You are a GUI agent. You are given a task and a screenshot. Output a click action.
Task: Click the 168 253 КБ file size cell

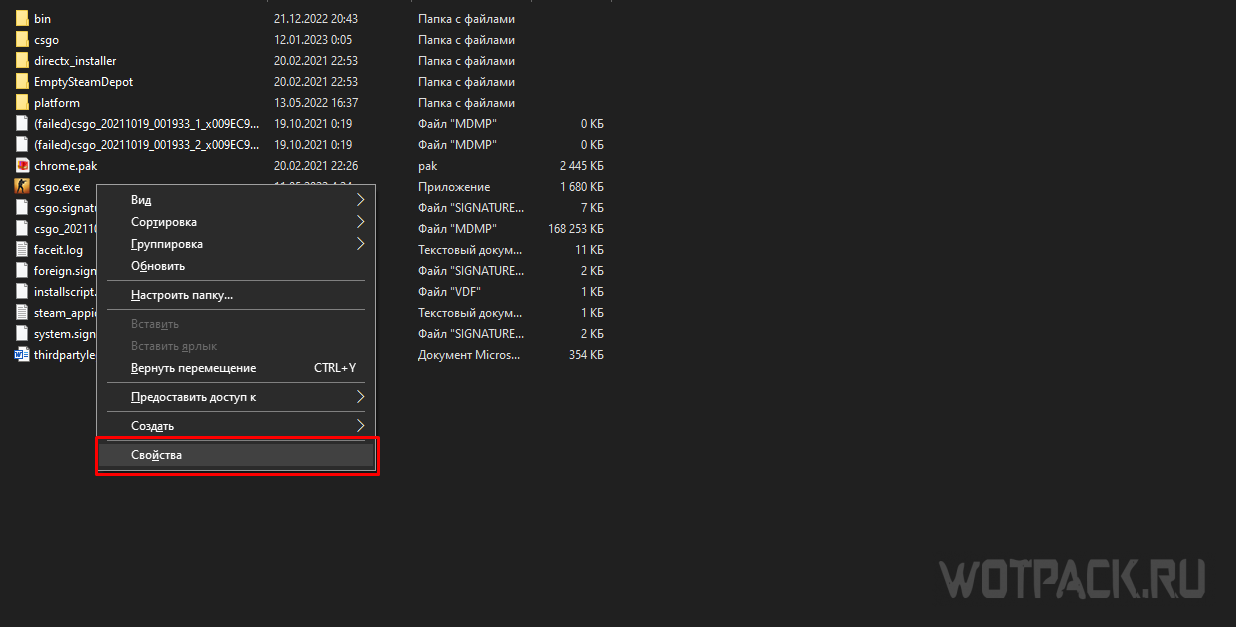point(575,229)
